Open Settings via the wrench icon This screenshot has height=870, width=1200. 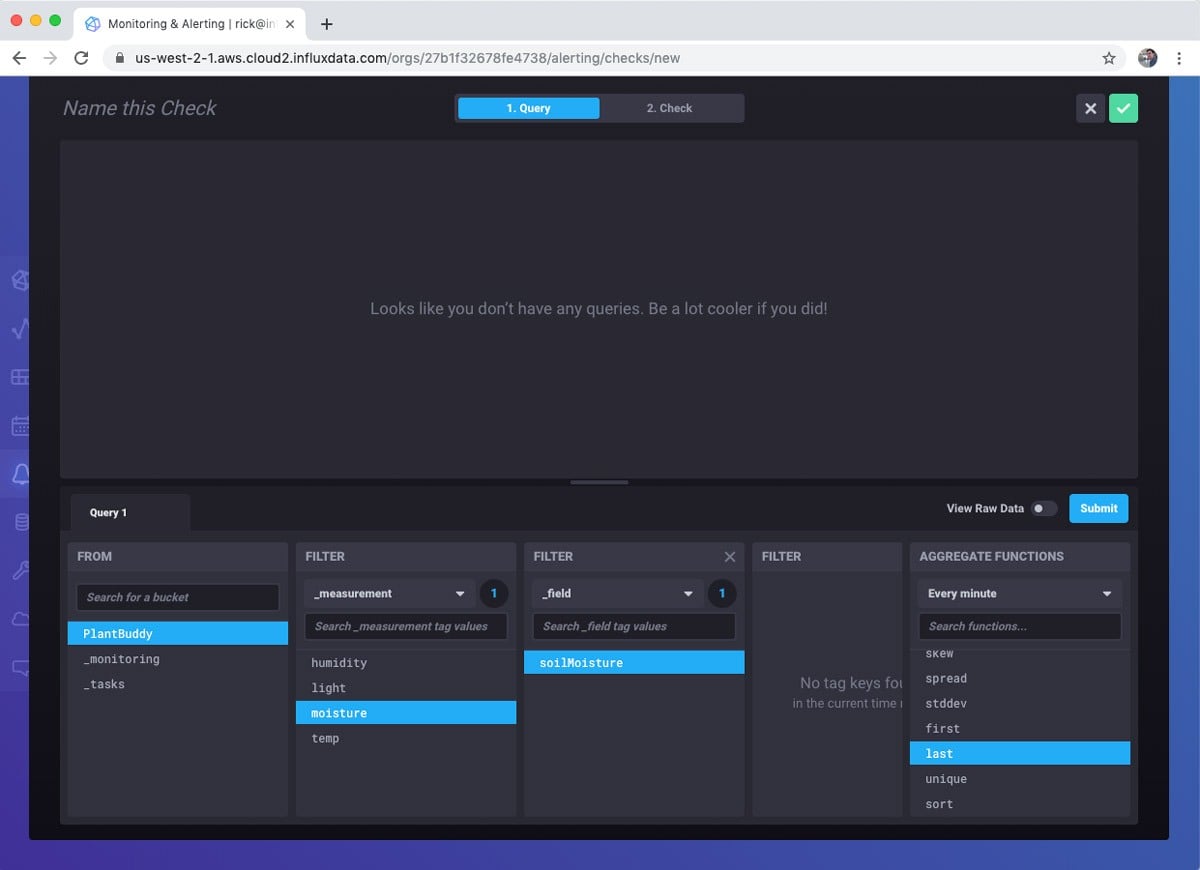20,568
